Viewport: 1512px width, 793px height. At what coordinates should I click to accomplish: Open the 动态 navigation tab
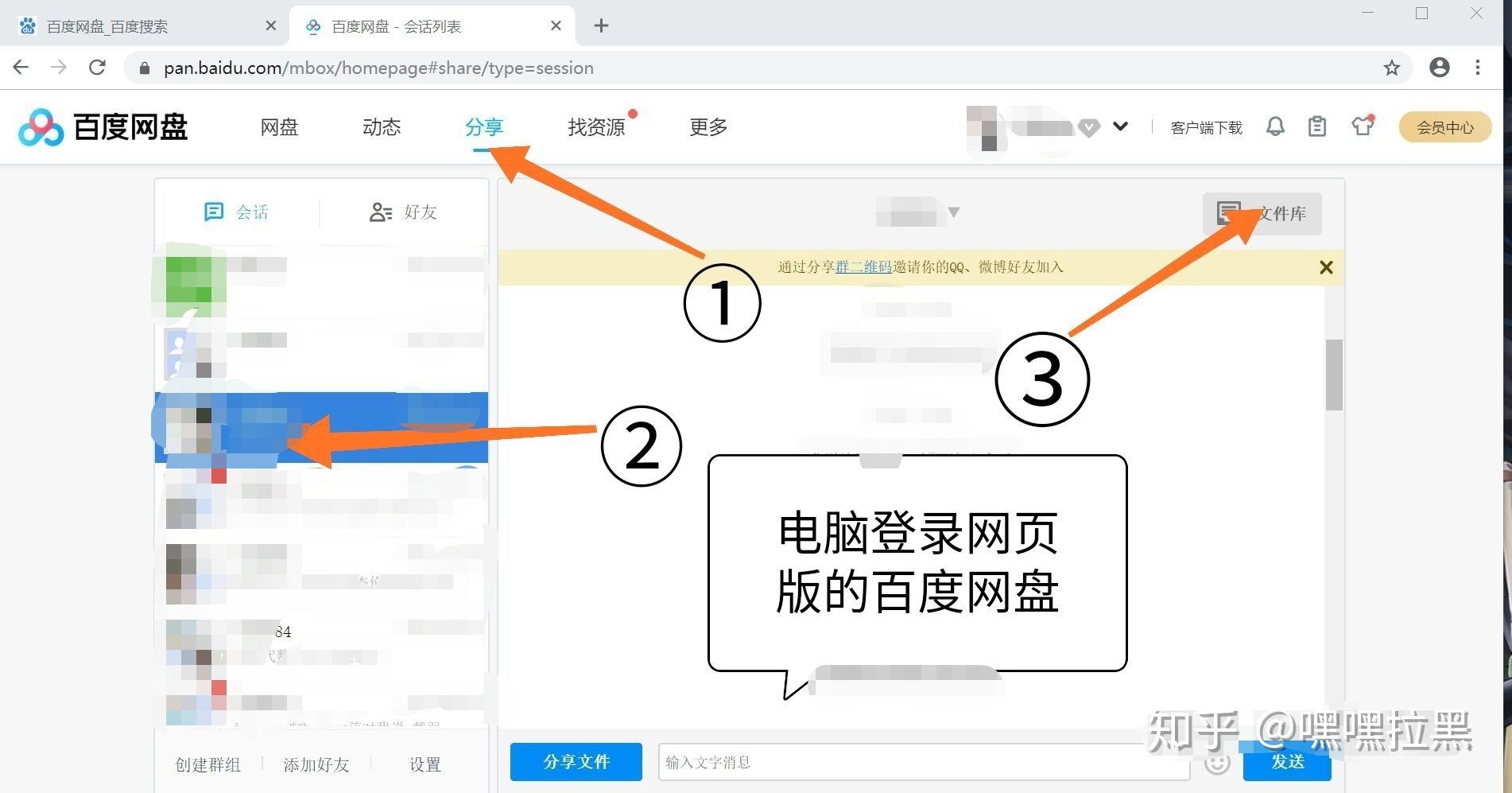(x=382, y=127)
